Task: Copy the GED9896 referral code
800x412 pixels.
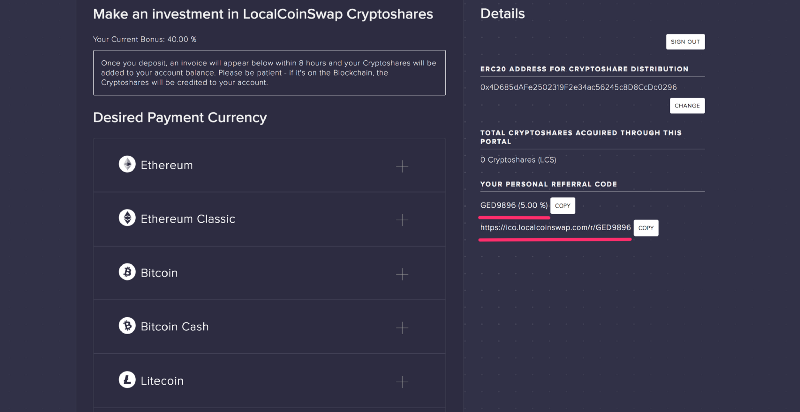Action: pyautogui.click(x=563, y=205)
